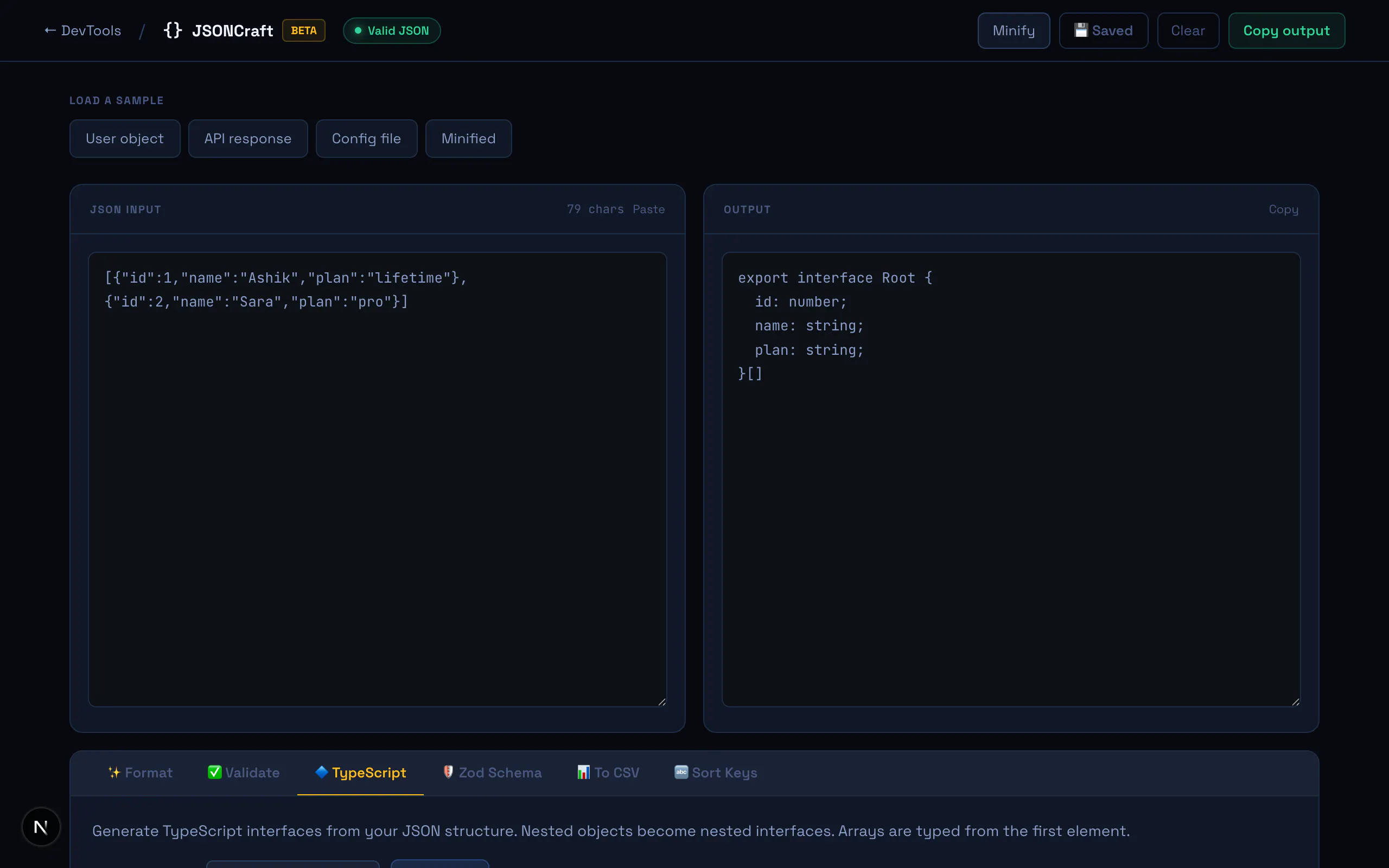Click the abc icon beside Sort Keys
1389x868 pixels.
[x=681, y=772]
